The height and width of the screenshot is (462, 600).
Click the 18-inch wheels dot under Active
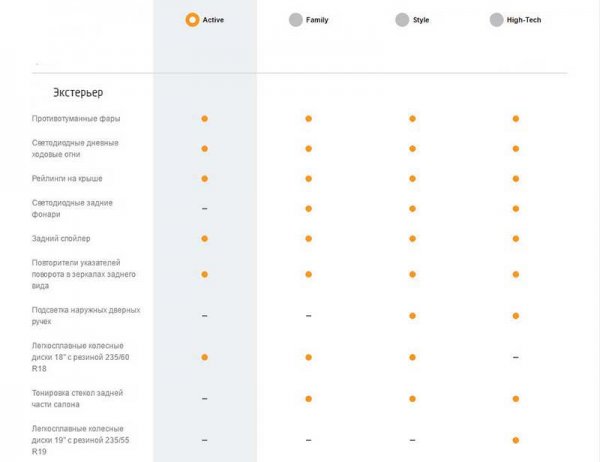pos(205,357)
